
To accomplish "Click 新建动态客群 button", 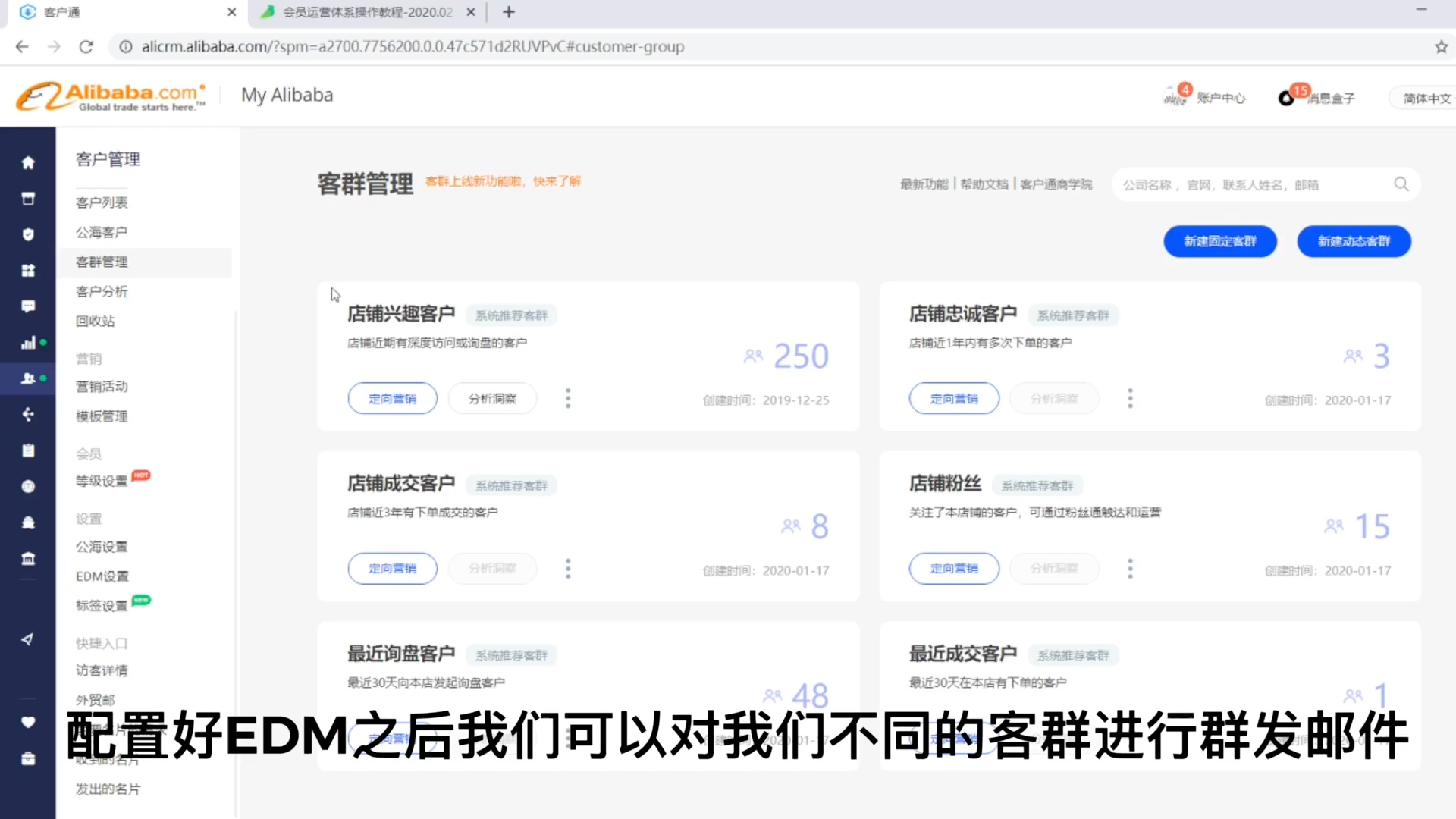I will [1354, 241].
